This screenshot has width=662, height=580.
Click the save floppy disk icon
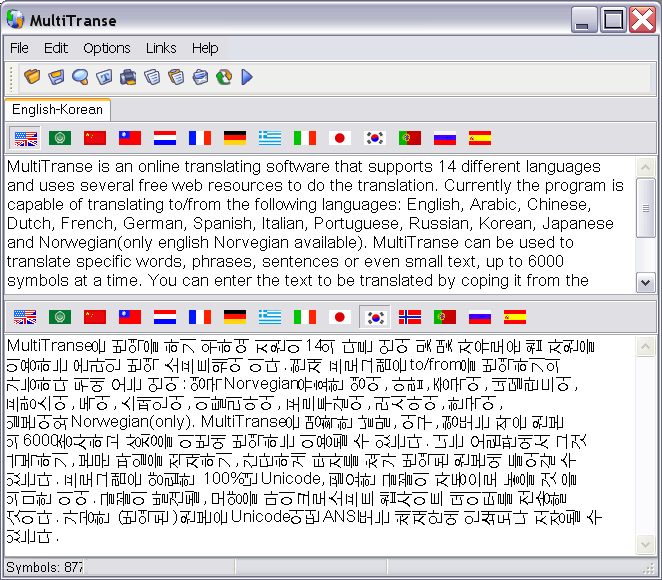[x=56, y=77]
